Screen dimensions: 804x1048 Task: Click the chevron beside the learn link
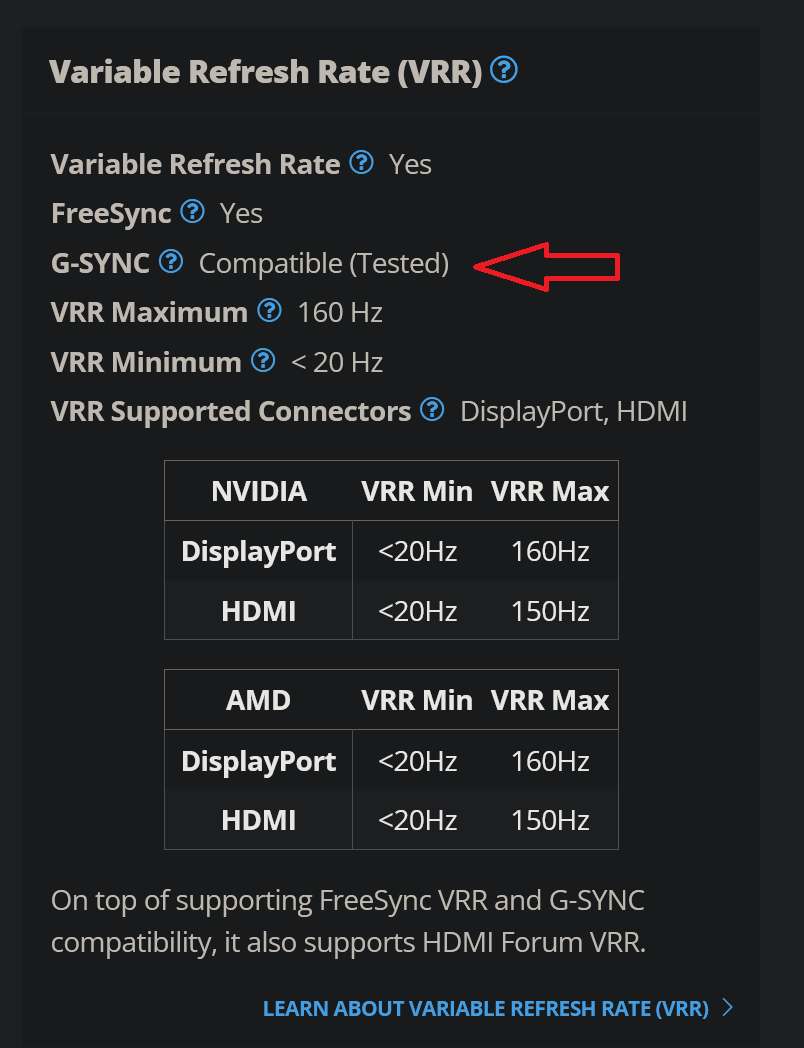coord(728,1008)
